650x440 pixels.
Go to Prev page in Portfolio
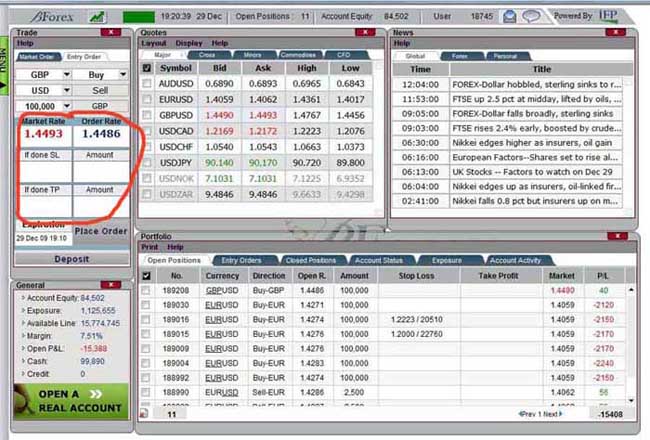tap(527, 414)
